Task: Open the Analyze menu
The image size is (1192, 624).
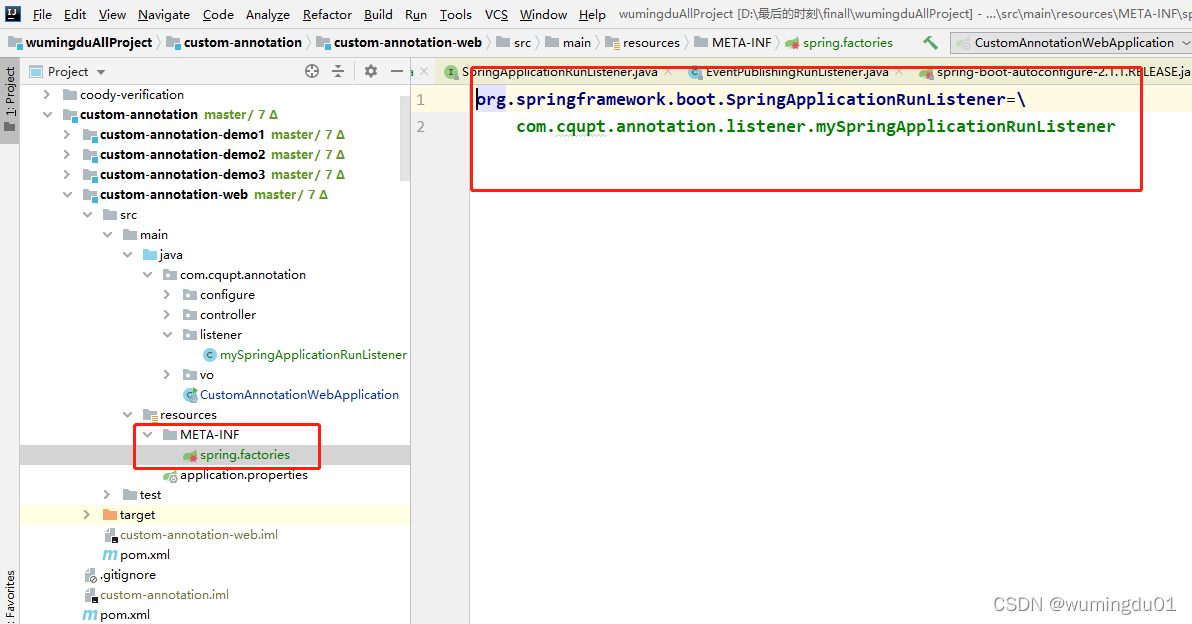Action: coord(268,14)
